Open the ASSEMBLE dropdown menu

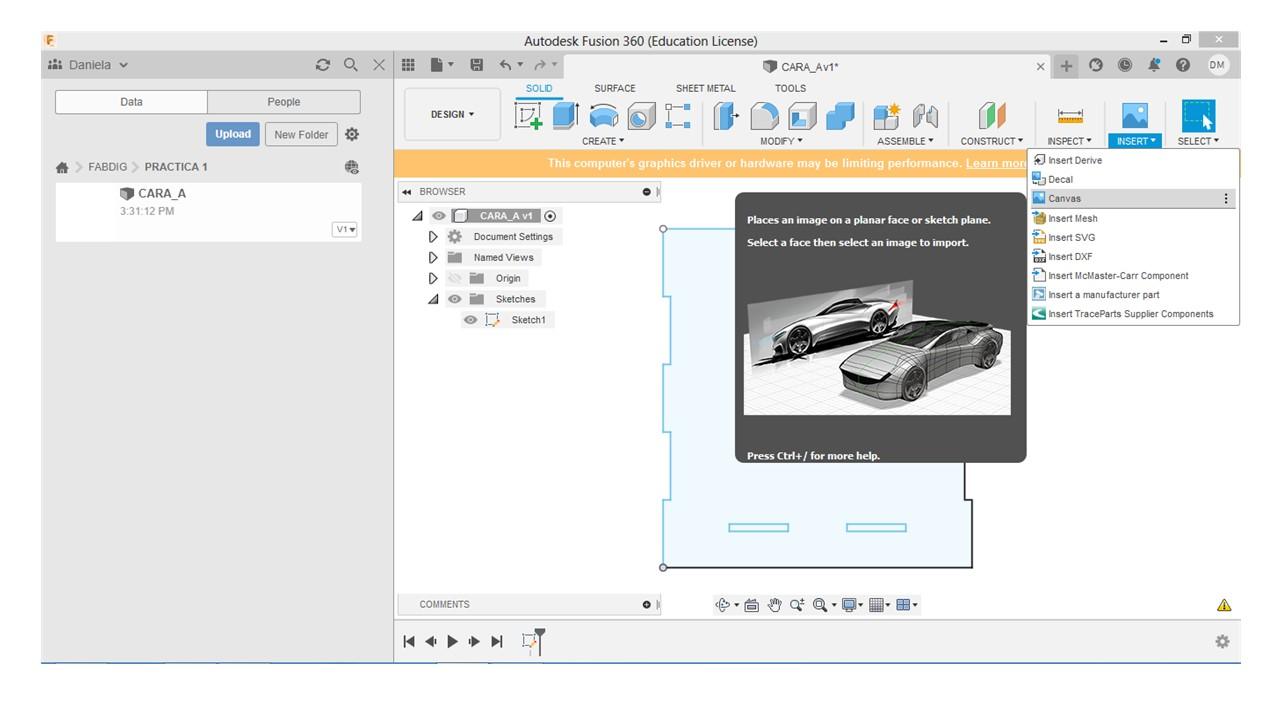(905, 141)
